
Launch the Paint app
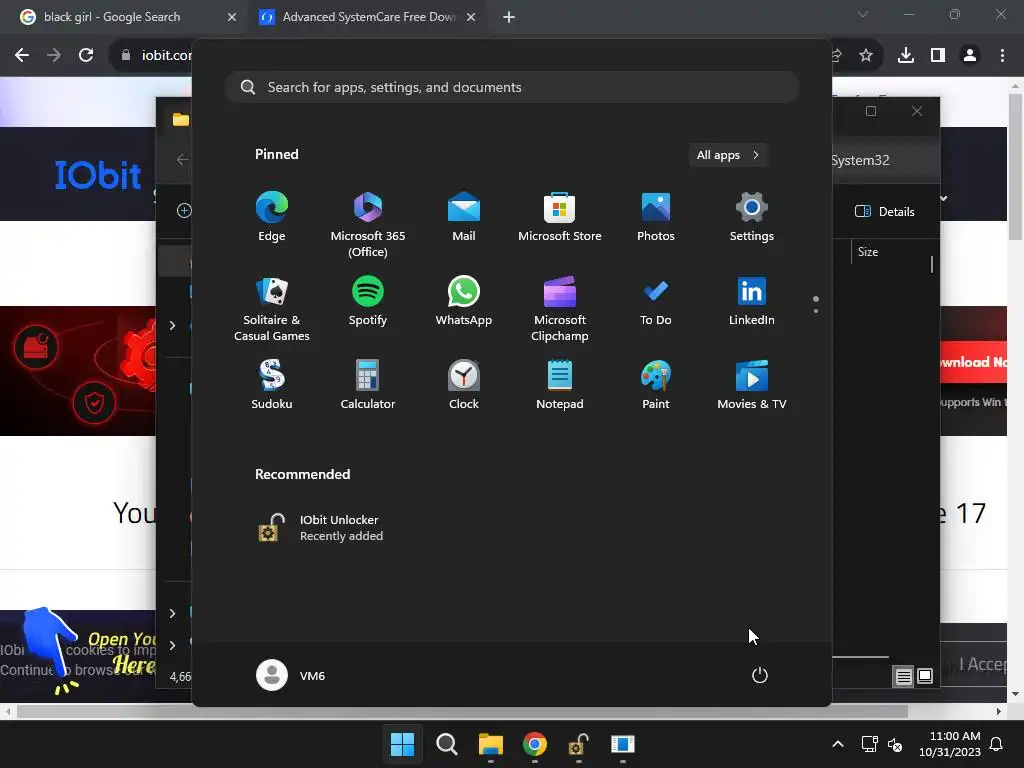656,385
